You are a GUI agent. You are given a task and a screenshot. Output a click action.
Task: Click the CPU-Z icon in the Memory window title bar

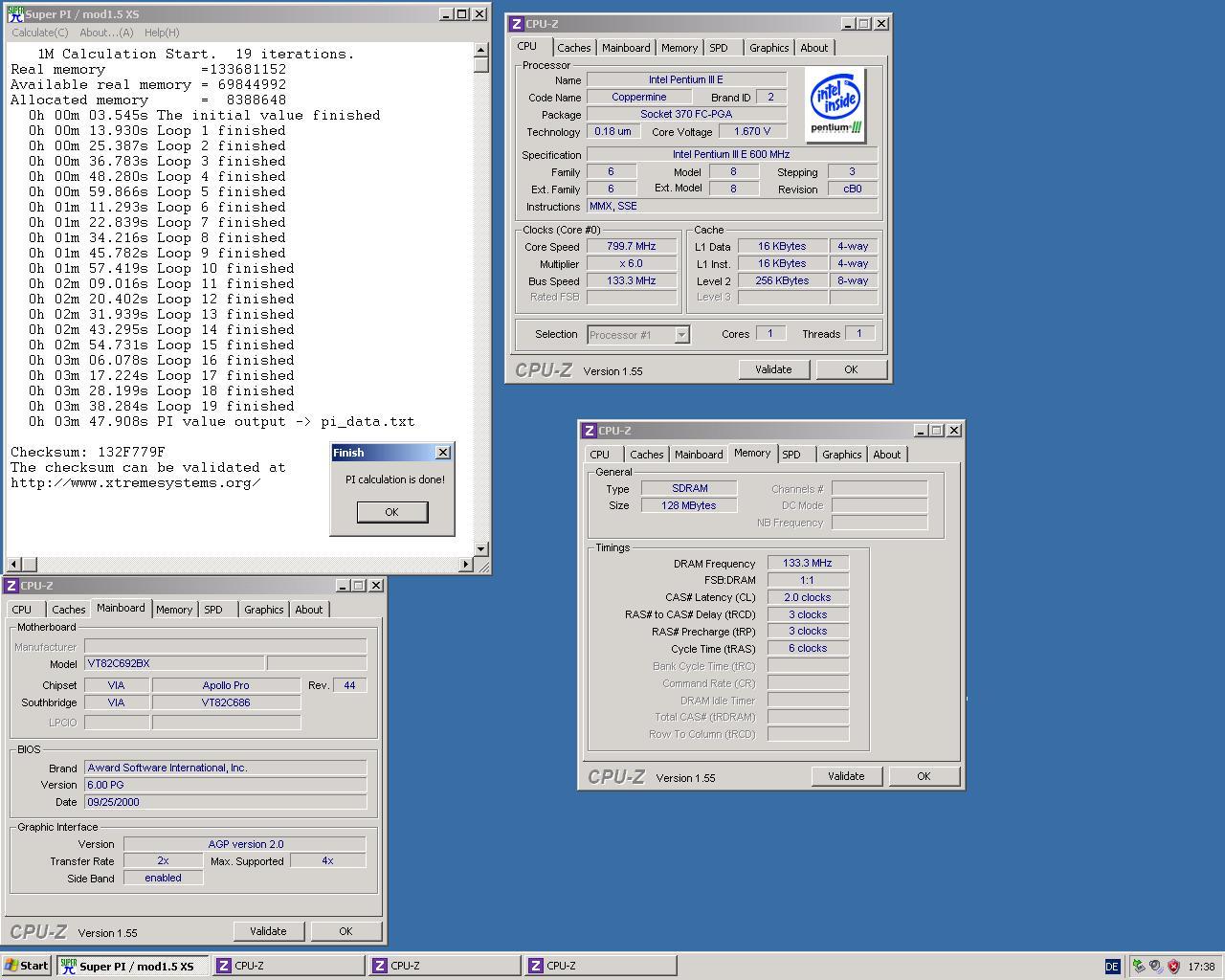[590, 431]
